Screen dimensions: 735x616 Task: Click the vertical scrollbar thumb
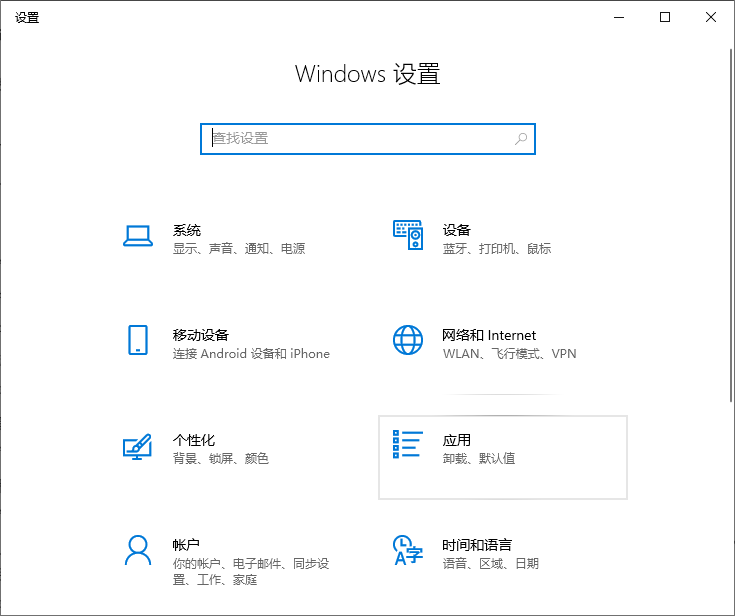click(731, 225)
